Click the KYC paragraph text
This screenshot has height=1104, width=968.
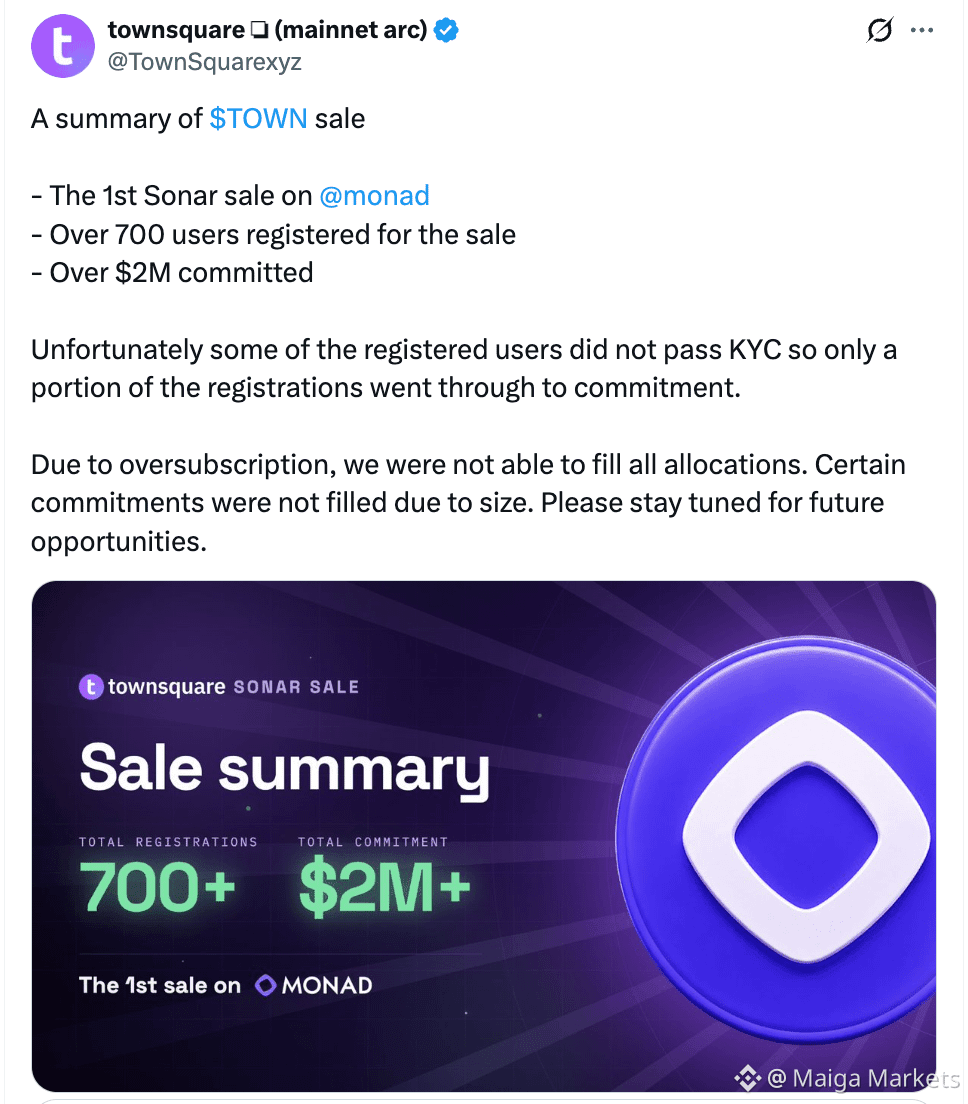464,368
